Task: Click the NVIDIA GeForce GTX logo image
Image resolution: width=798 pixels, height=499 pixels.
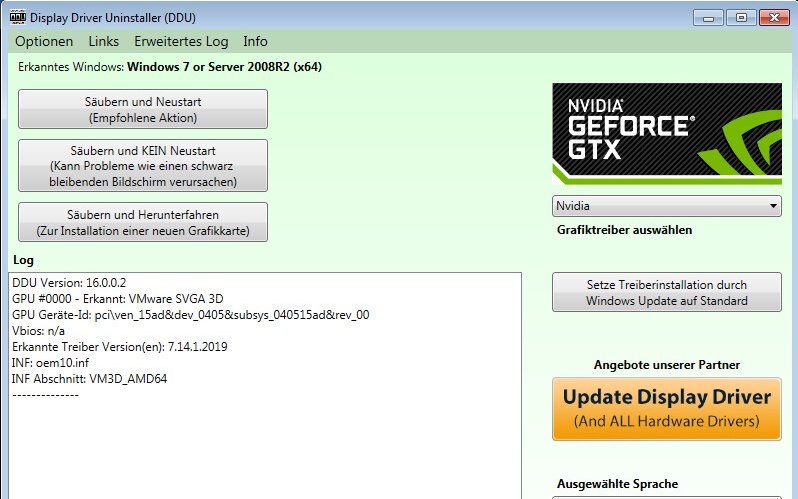Action: pyautogui.click(x=667, y=134)
